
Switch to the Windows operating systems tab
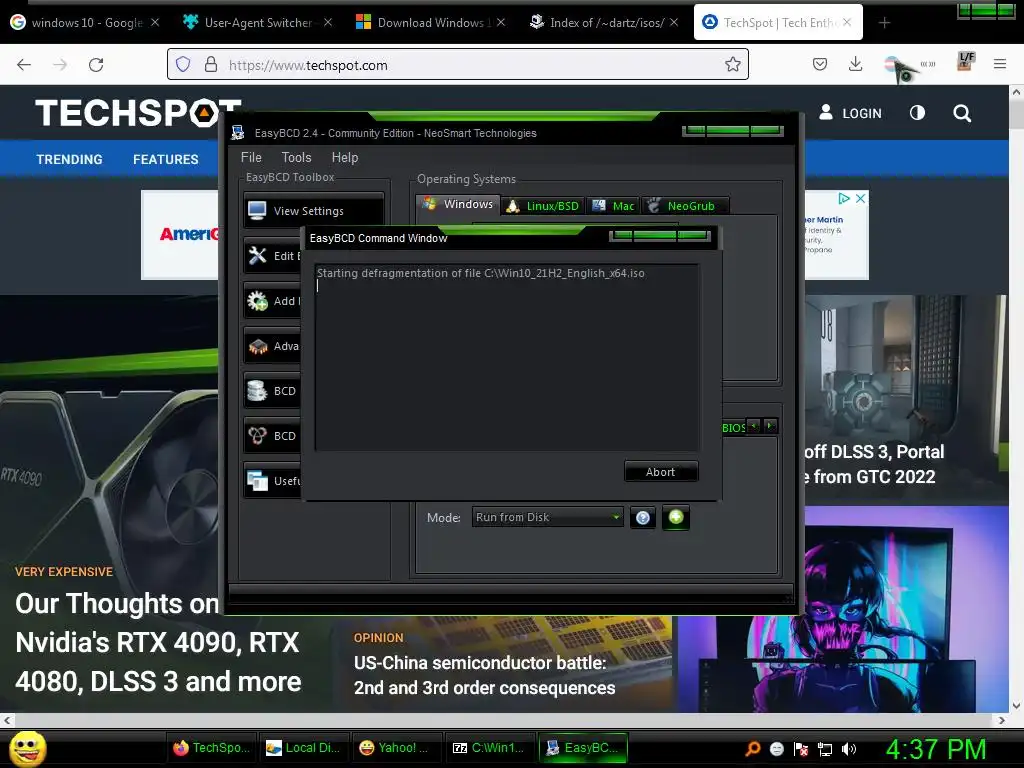pos(458,204)
